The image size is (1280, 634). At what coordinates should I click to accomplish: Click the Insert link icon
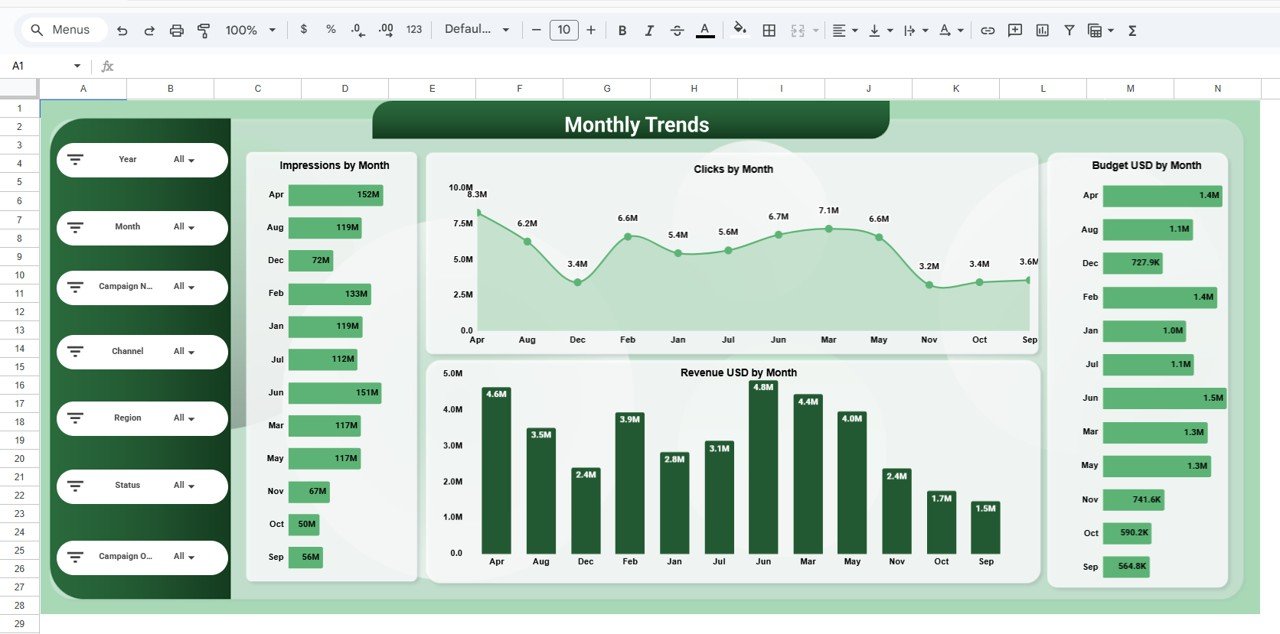pyautogui.click(x=988, y=30)
